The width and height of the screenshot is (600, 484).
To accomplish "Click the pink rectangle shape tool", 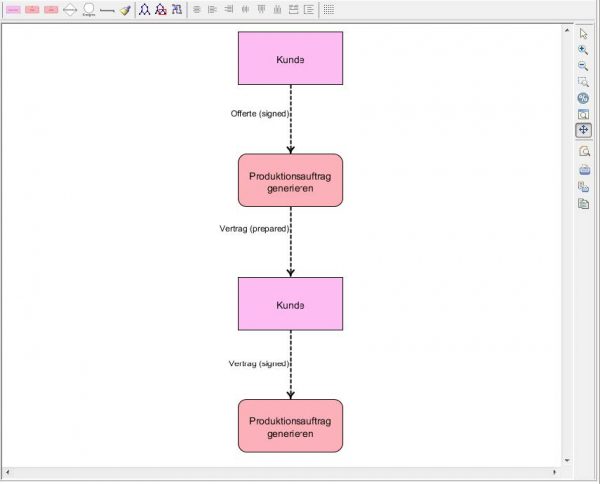I will pos(14,9).
